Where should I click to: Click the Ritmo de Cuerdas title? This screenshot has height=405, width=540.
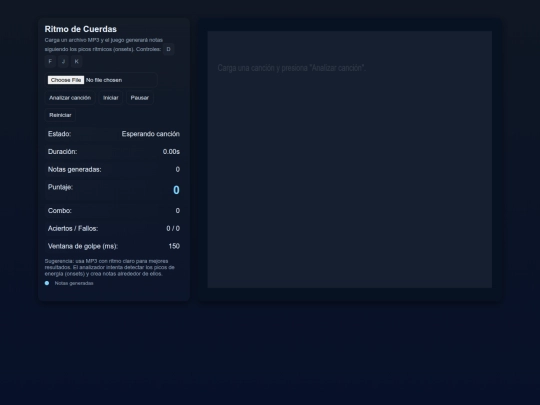click(81, 29)
